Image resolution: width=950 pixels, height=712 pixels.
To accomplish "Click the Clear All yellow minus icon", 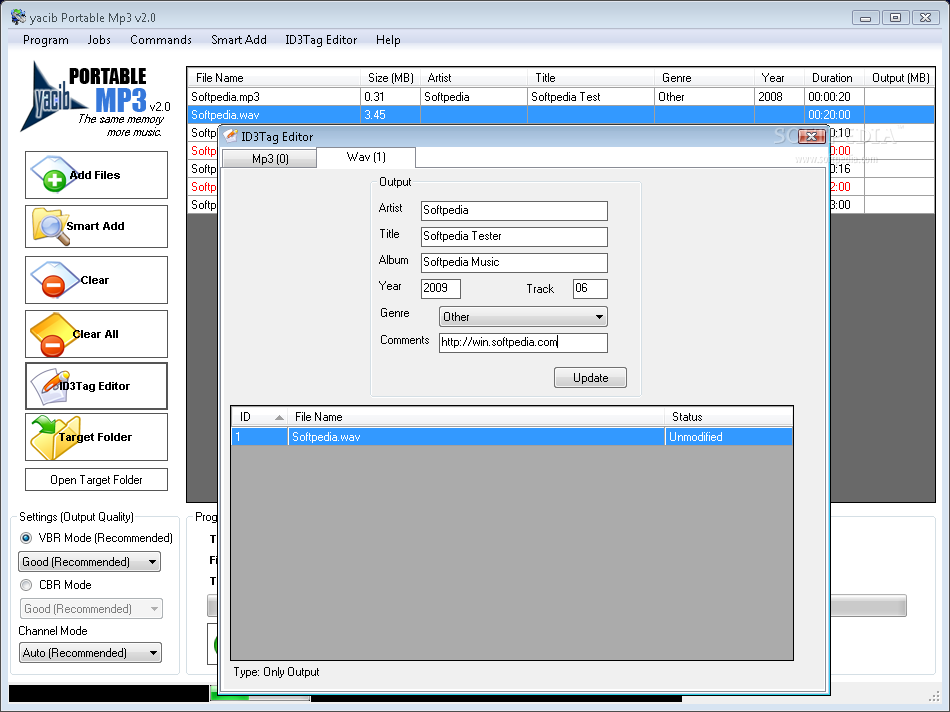I will 53,334.
